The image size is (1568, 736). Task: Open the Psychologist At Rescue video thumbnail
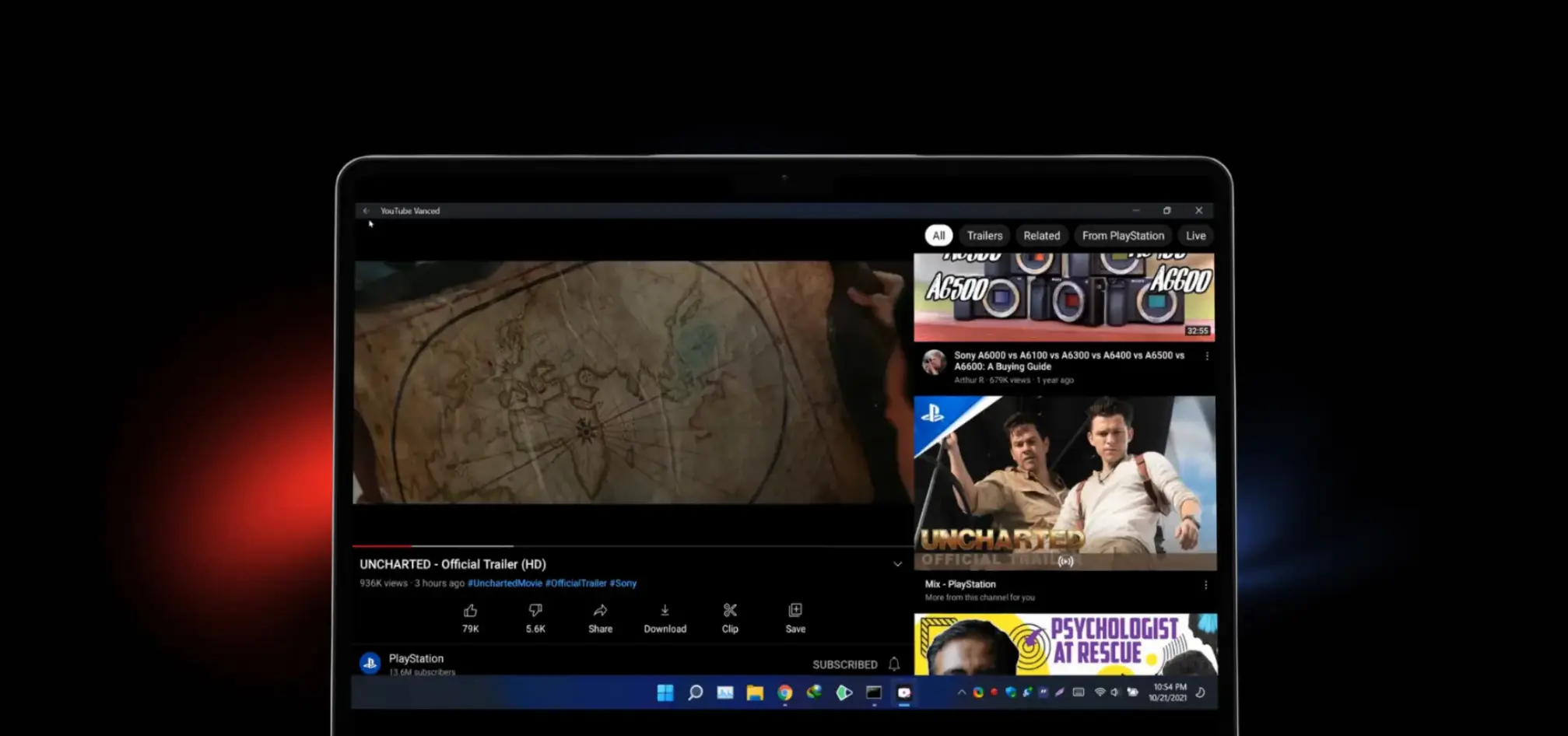pyautogui.click(x=1065, y=644)
